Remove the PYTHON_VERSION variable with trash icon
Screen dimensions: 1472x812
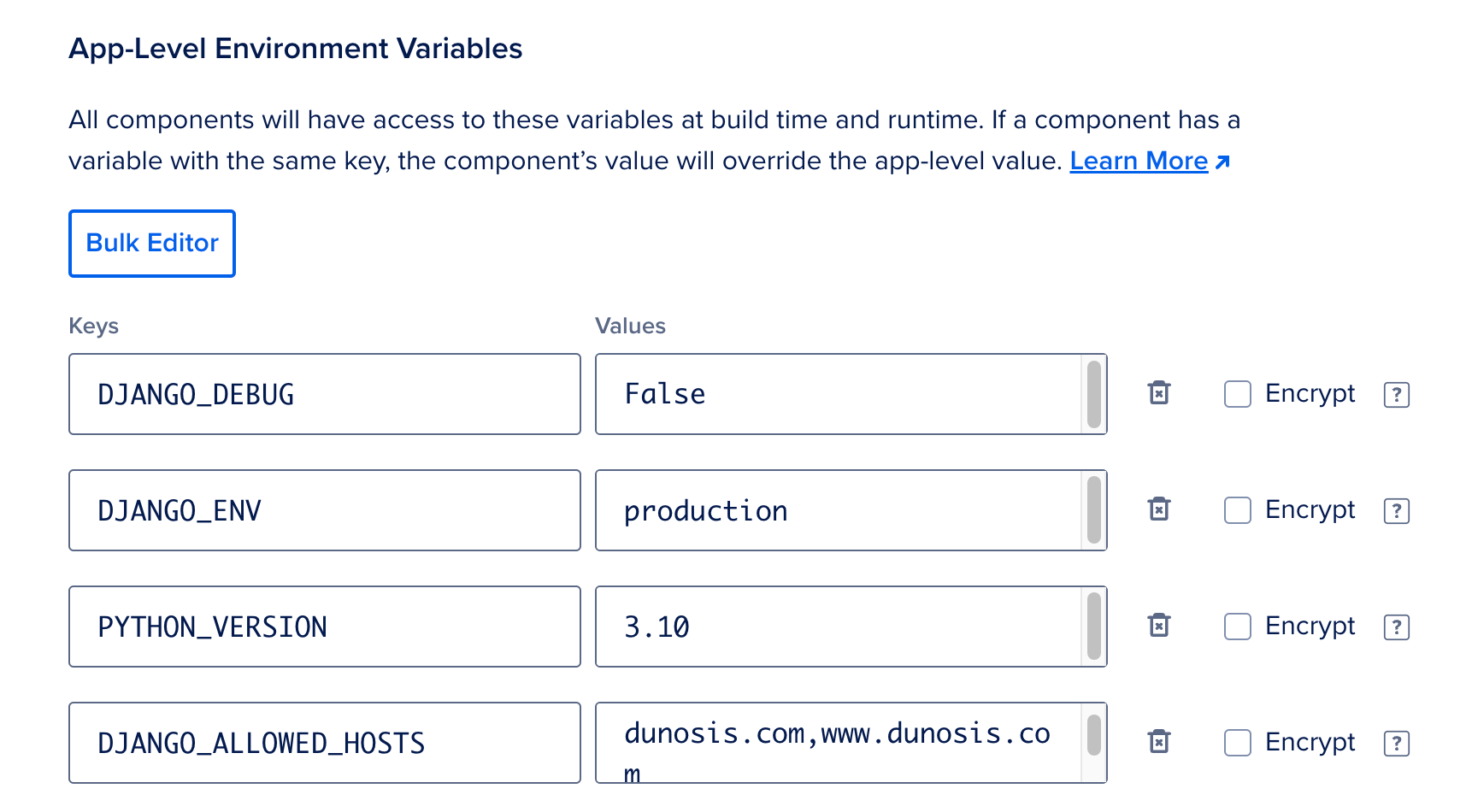(x=1158, y=626)
